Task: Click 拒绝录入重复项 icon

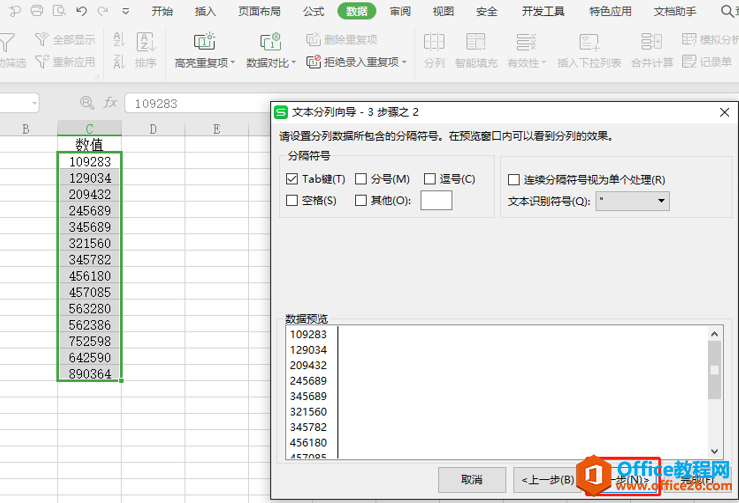Action: [313, 62]
